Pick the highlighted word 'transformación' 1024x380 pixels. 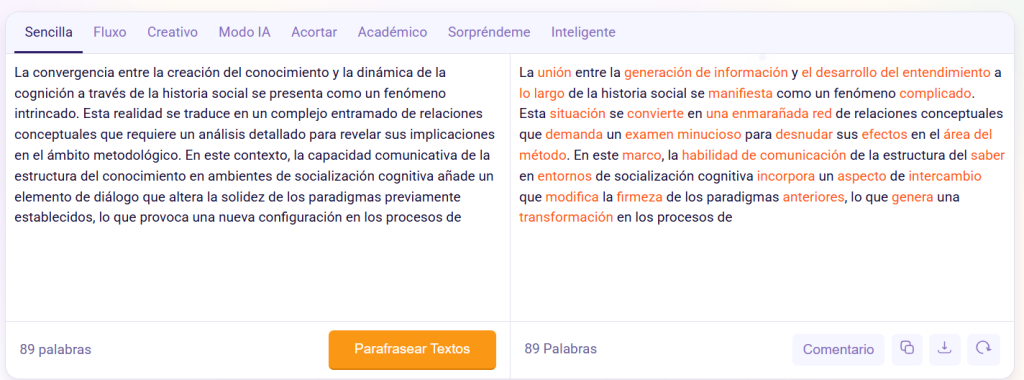click(x=566, y=218)
